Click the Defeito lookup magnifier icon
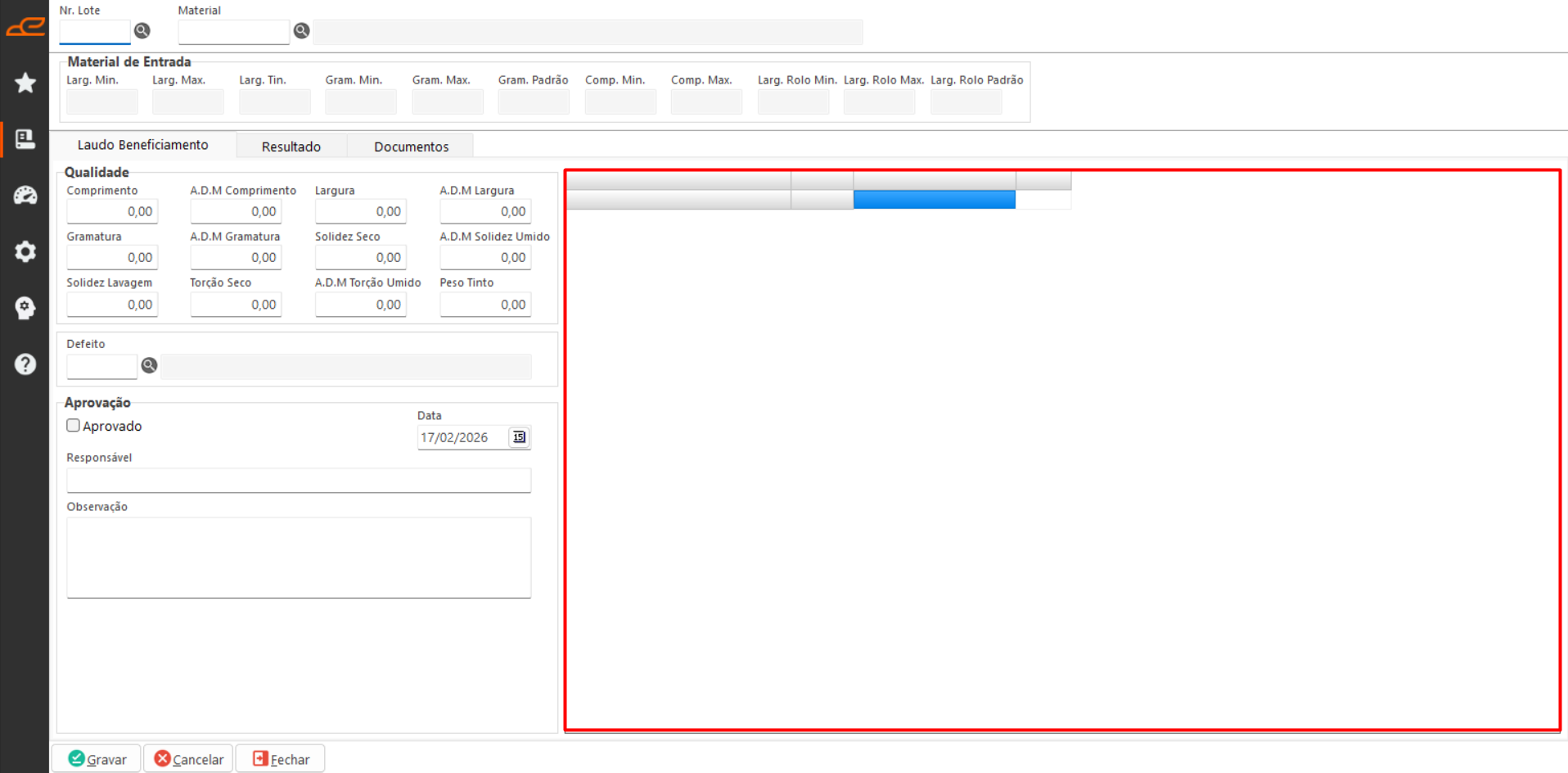Image resolution: width=1568 pixels, height=773 pixels. (149, 365)
